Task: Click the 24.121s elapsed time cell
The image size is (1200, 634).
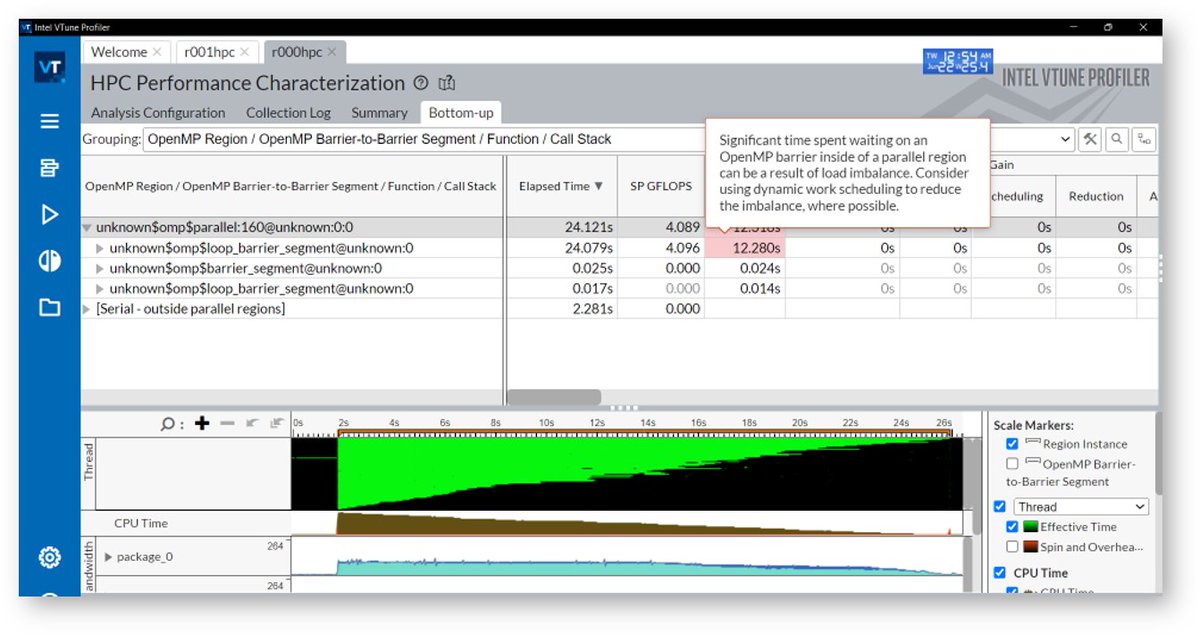Action: click(561, 228)
